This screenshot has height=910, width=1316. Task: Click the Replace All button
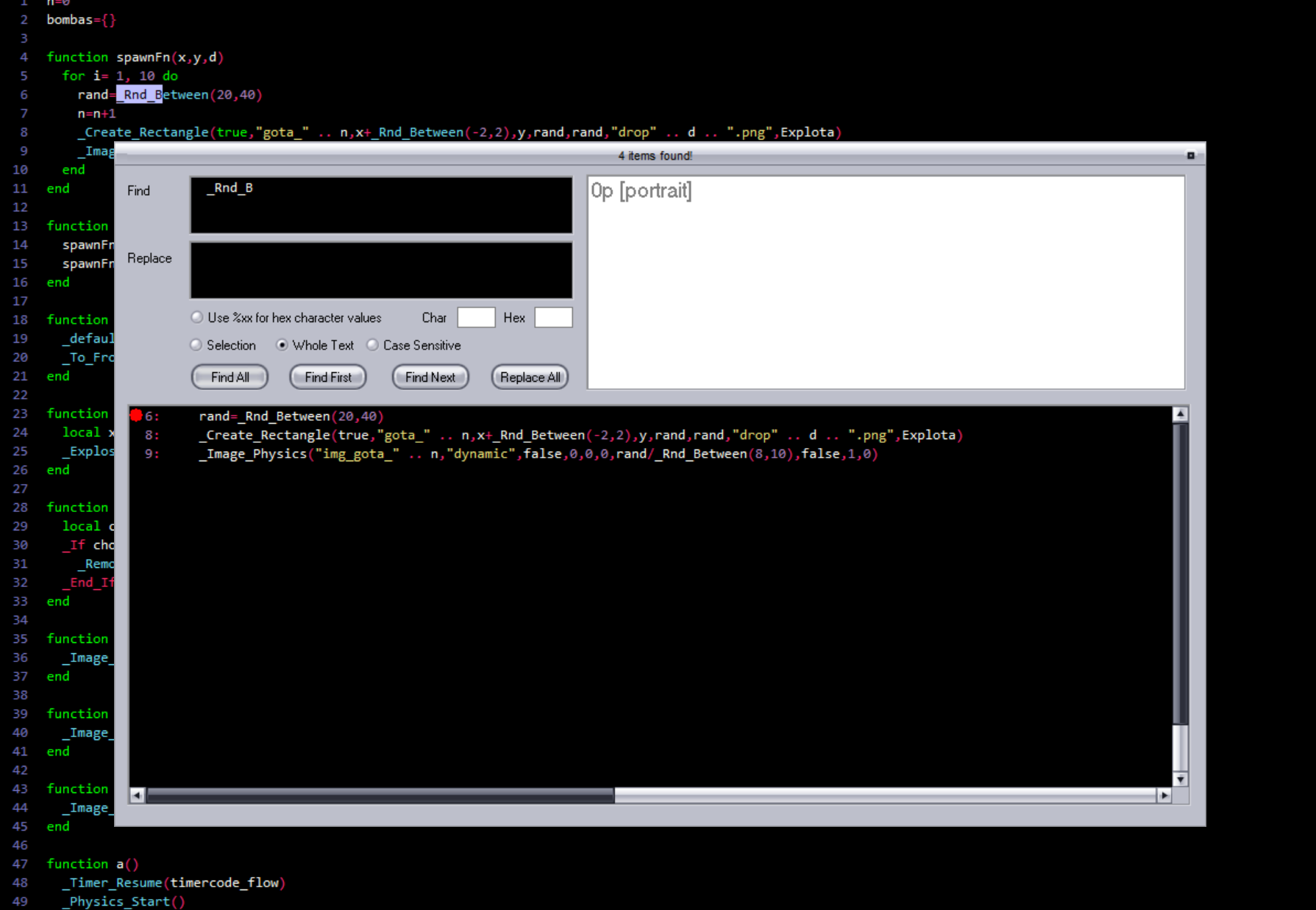click(x=530, y=377)
